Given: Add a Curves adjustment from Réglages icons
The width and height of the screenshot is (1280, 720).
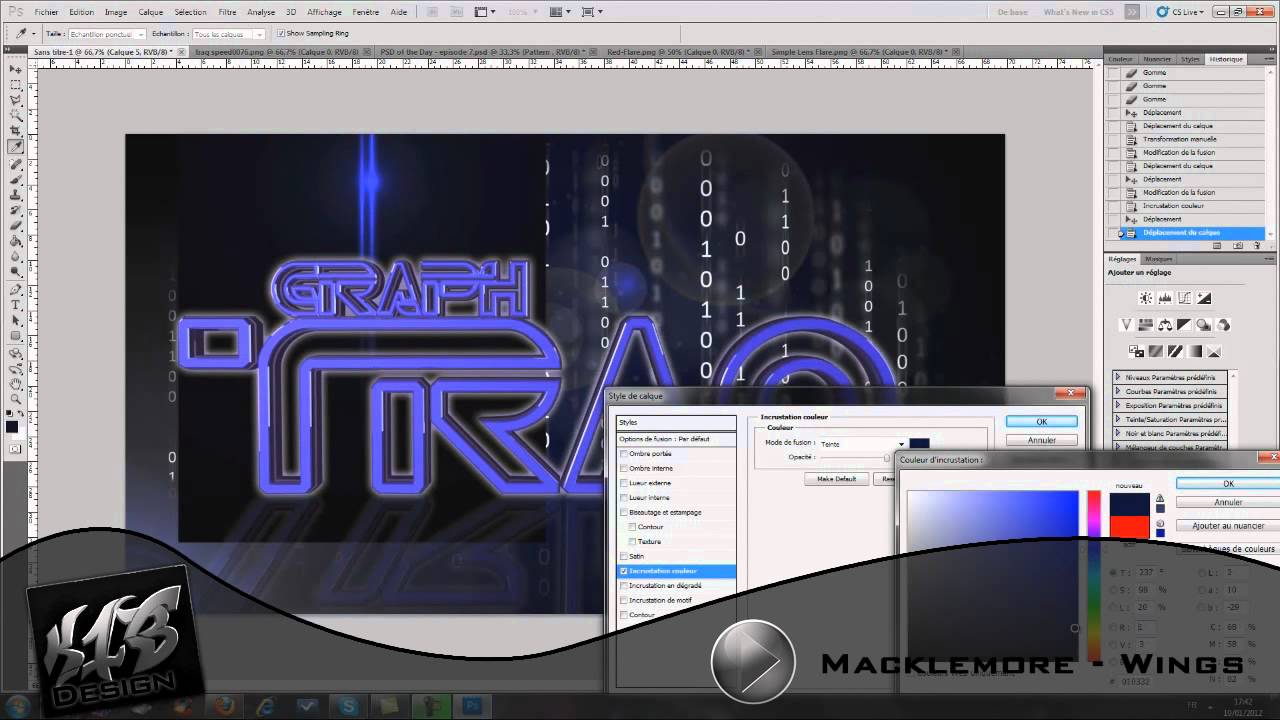Looking at the screenshot, I should click(x=1185, y=298).
